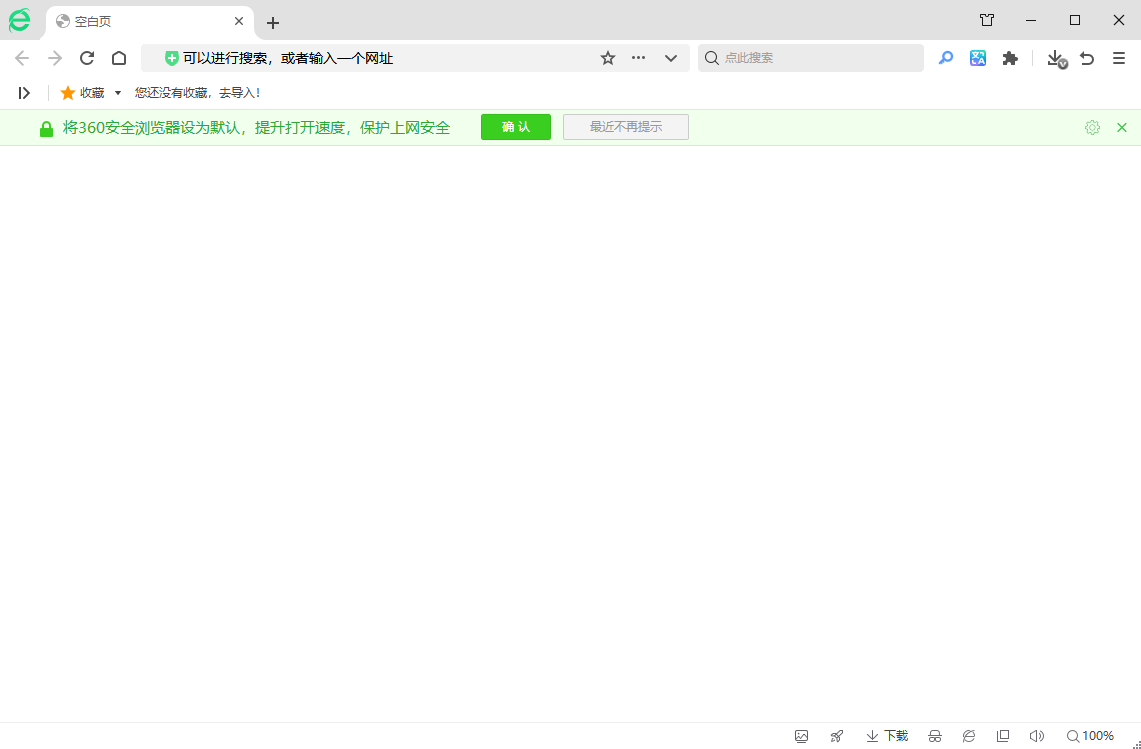The height and width of the screenshot is (749, 1141).
Task: Open the main hamburger menu
Action: tap(1119, 58)
